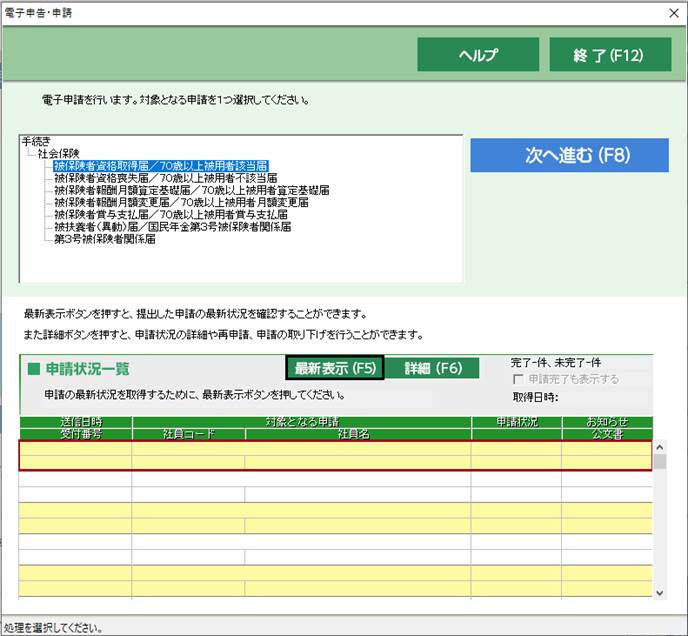Screen dimensions: 688x636
Task: Open the ヘルプ help button
Action: point(478,54)
